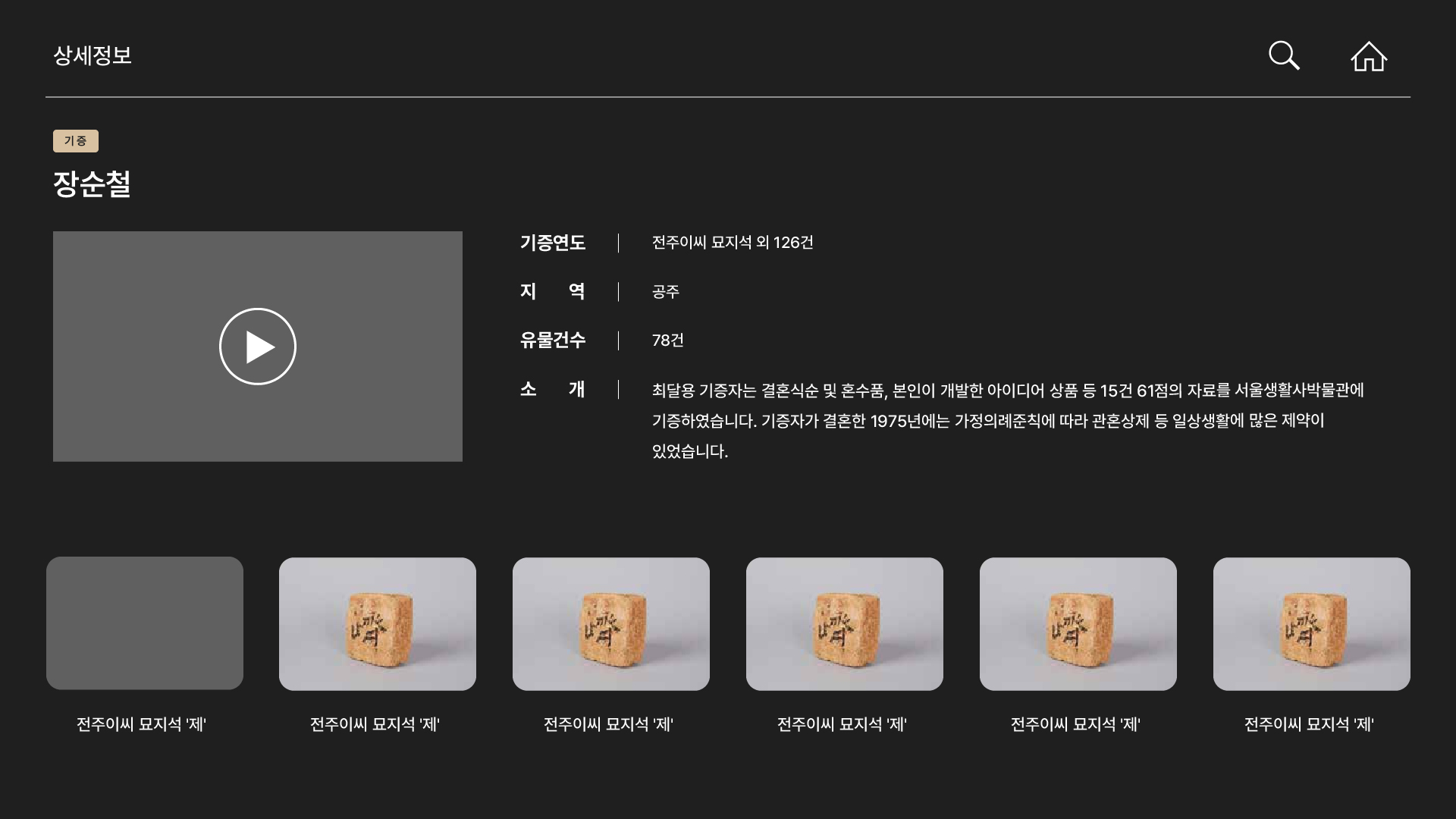Click the 전주이씨 묘지석 외 126건 text

733,243
